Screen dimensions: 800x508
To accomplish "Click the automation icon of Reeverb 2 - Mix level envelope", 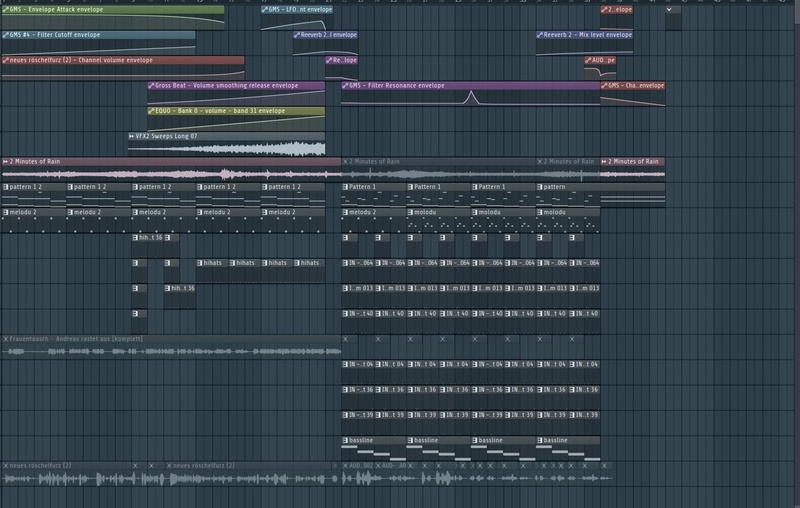I will point(540,35).
